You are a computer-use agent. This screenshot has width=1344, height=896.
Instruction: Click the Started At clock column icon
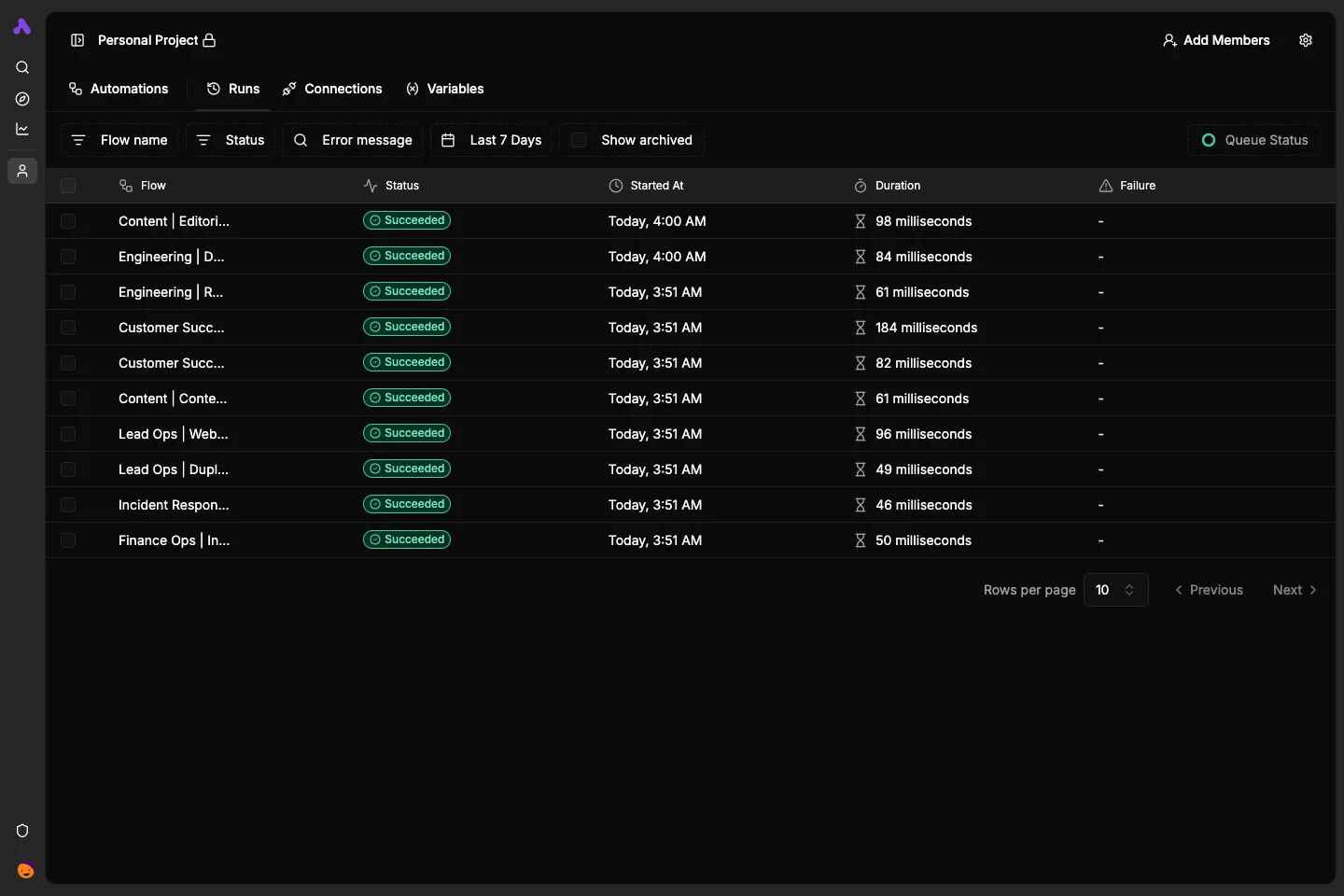pyautogui.click(x=616, y=186)
